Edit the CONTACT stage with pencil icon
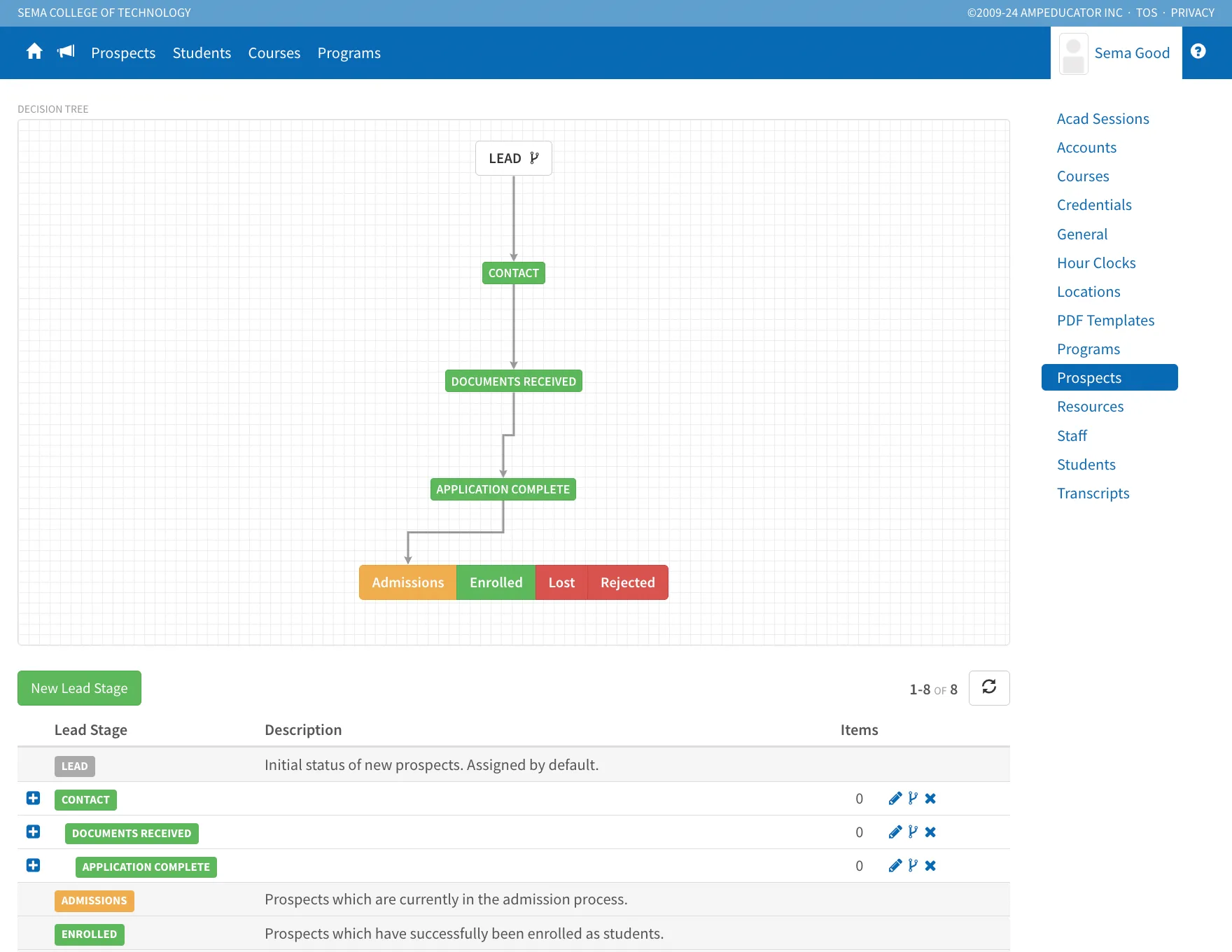Image resolution: width=1232 pixels, height=952 pixels. point(895,799)
